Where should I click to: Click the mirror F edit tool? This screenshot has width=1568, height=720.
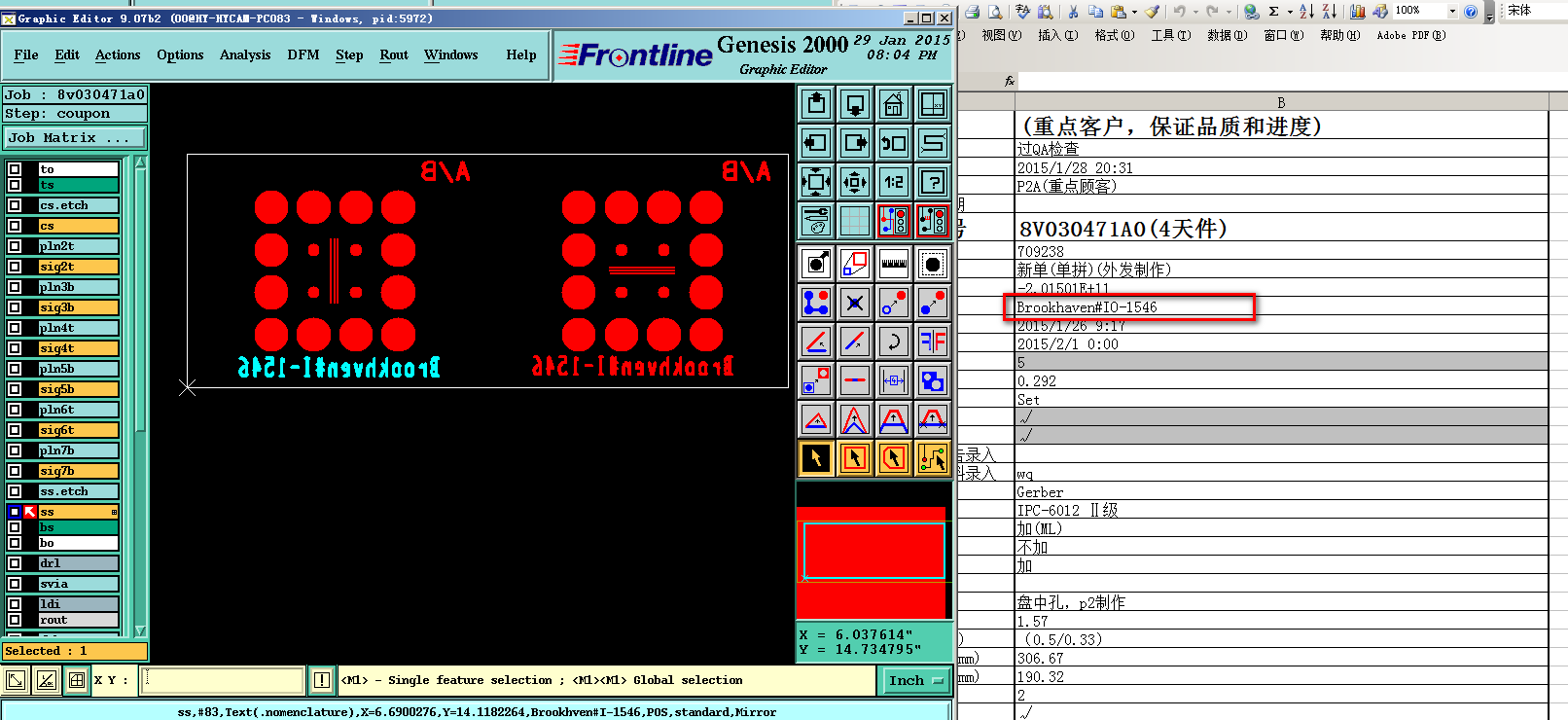[933, 342]
